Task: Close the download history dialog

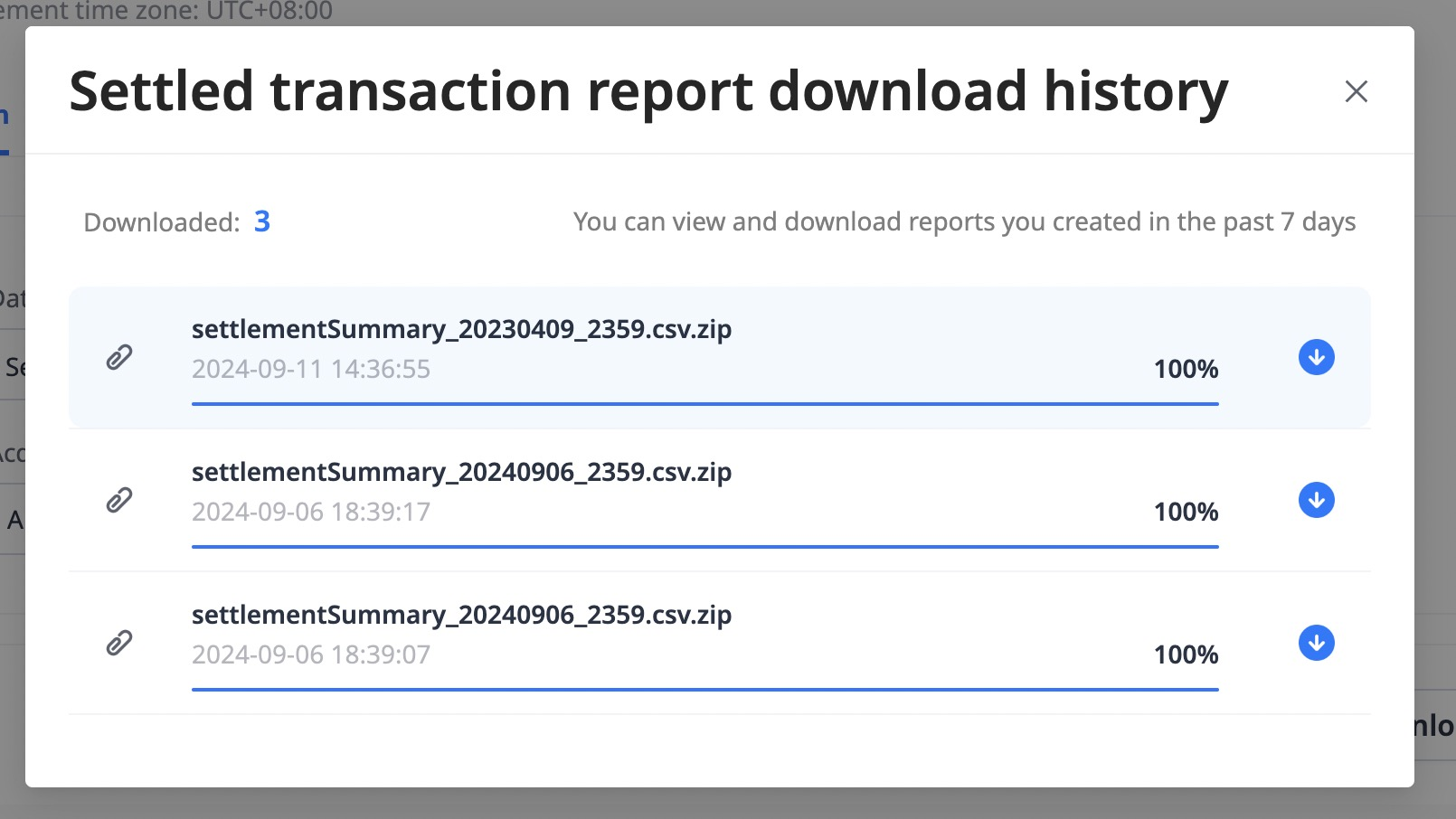Action: 1356,91
